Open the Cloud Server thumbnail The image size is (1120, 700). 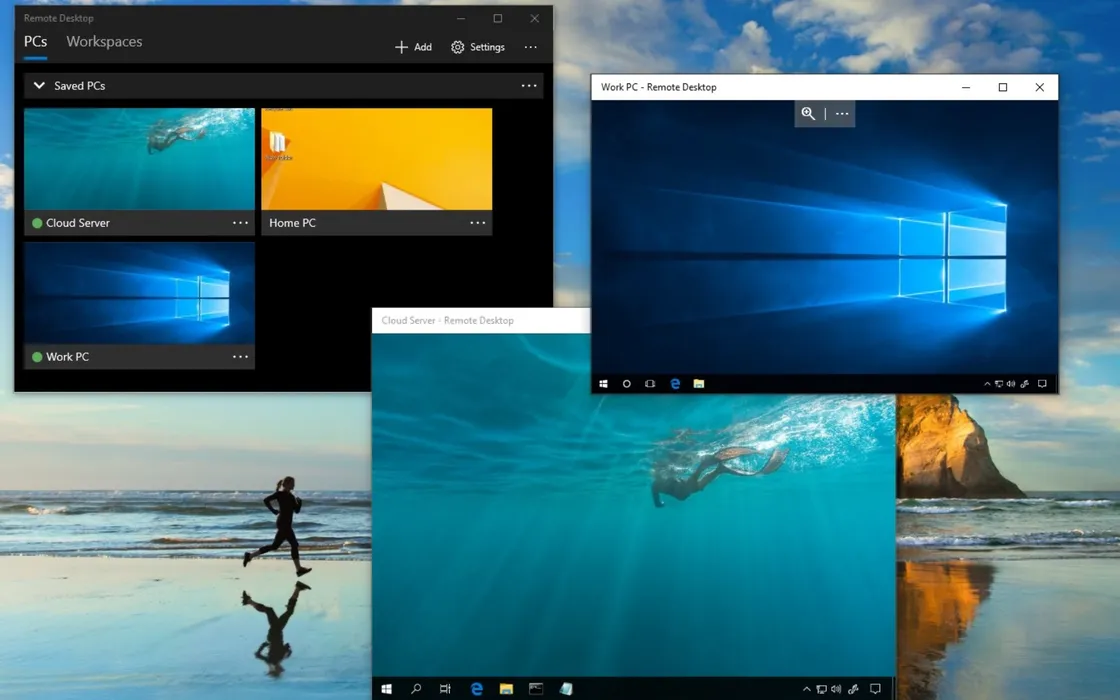coord(139,159)
